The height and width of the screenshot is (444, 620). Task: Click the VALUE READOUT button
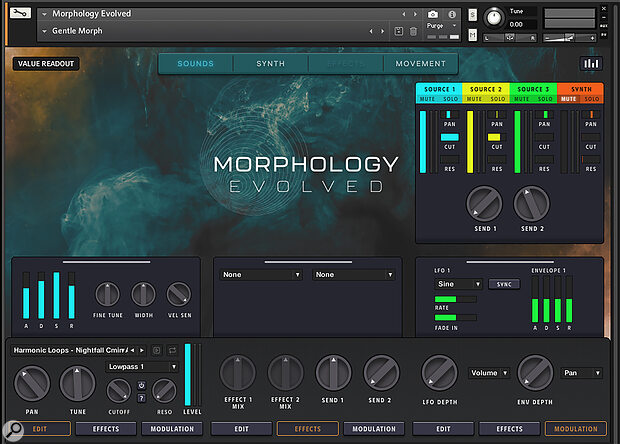point(46,64)
